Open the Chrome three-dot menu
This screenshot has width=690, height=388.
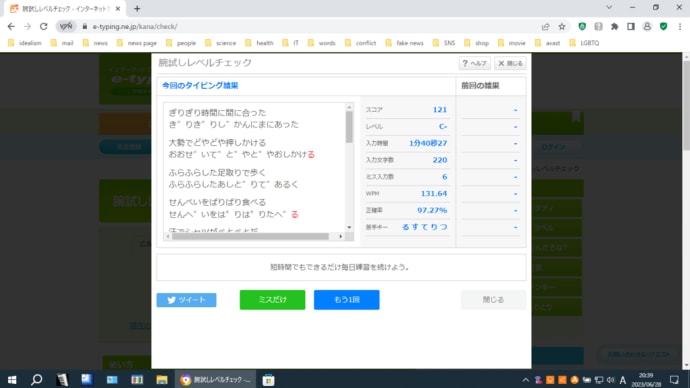pyautogui.click(x=680, y=26)
